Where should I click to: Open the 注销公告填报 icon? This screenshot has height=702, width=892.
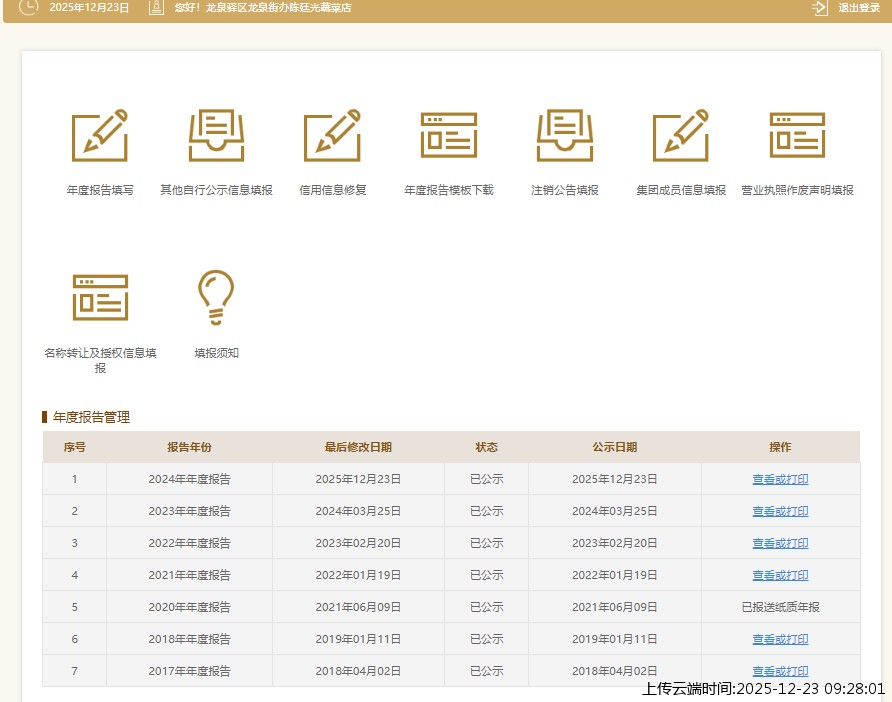565,135
